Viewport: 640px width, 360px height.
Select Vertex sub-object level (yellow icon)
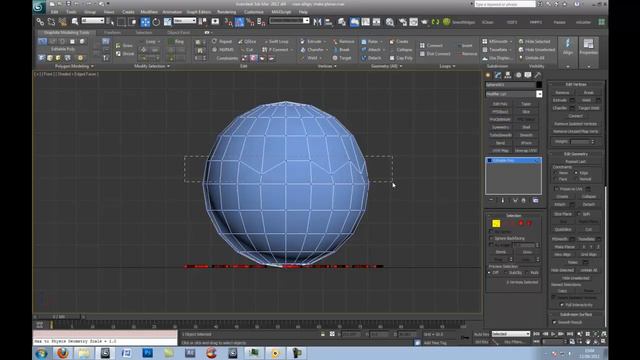pos(496,223)
